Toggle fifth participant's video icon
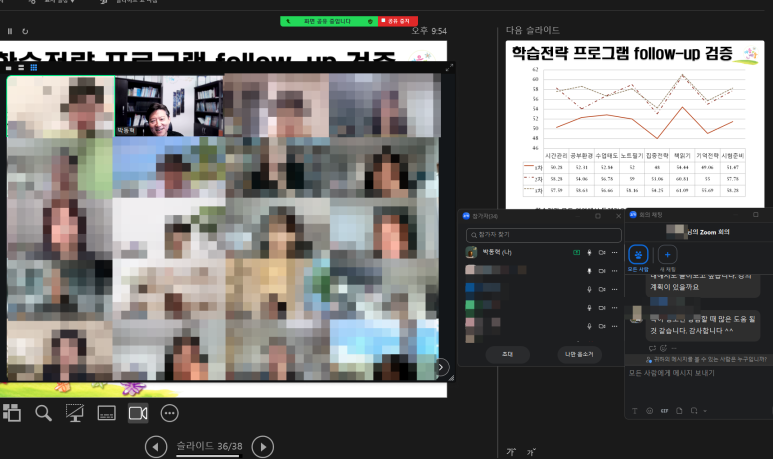This screenshot has width=773, height=459. [602, 326]
